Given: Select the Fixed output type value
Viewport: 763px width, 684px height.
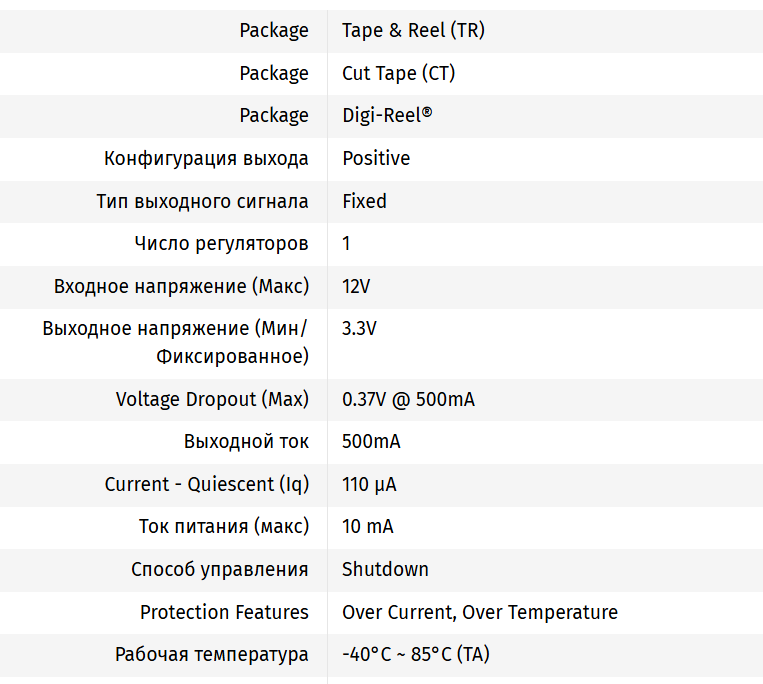Looking at the screenshot, I should [x=364, y=201].
